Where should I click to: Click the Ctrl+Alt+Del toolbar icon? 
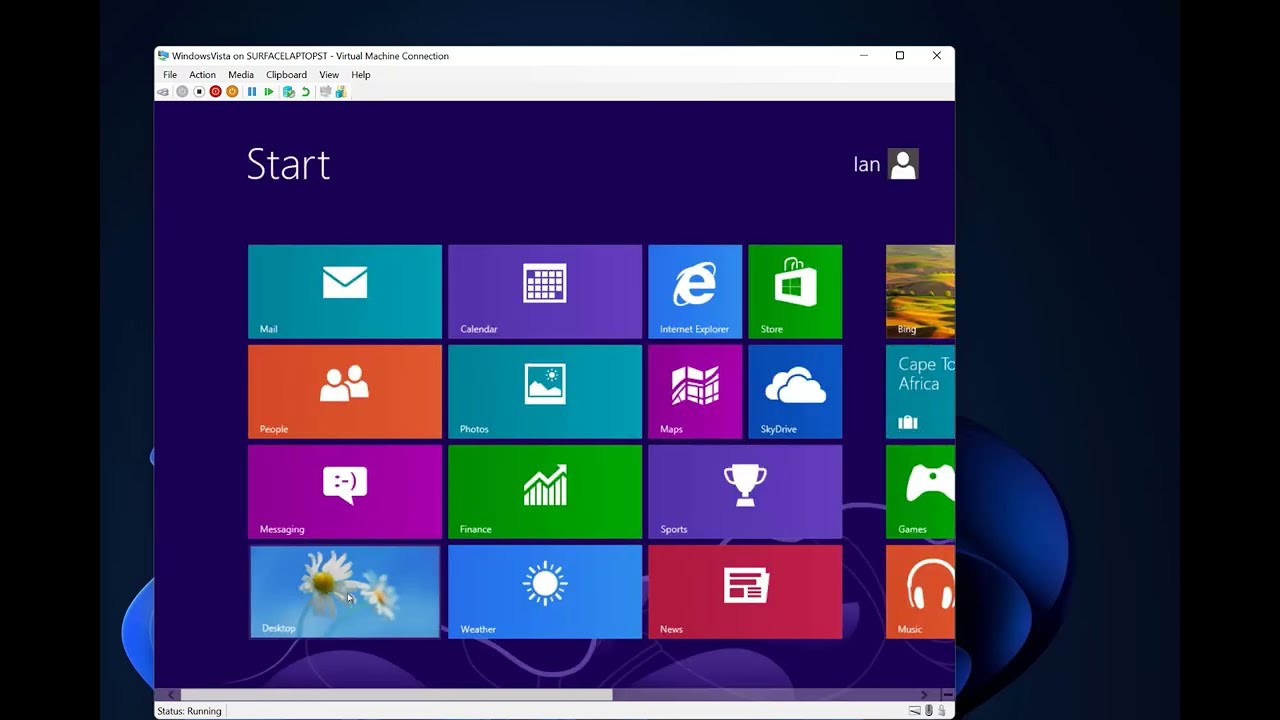[x=163, y=92]
